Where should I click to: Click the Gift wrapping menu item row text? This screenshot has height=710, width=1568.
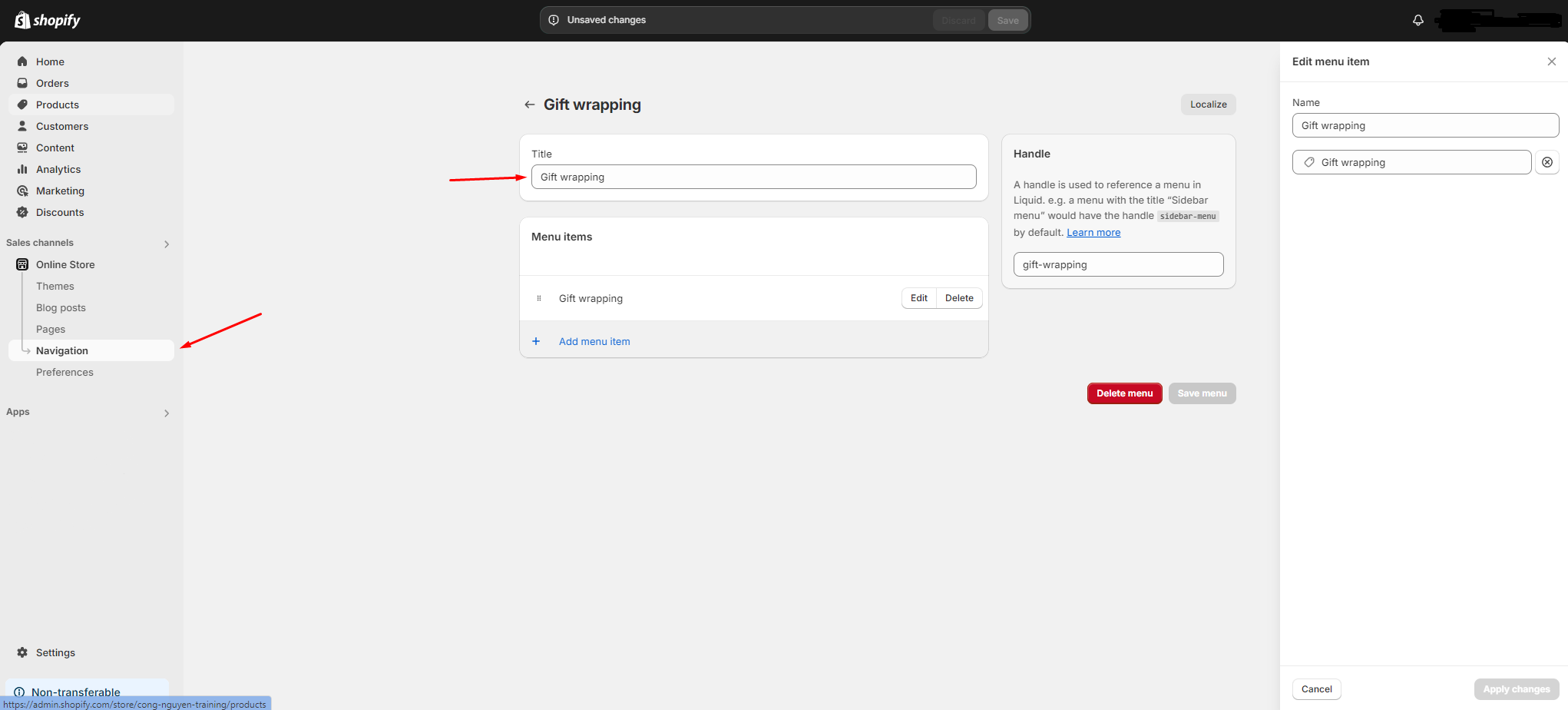tap(590, 298)
